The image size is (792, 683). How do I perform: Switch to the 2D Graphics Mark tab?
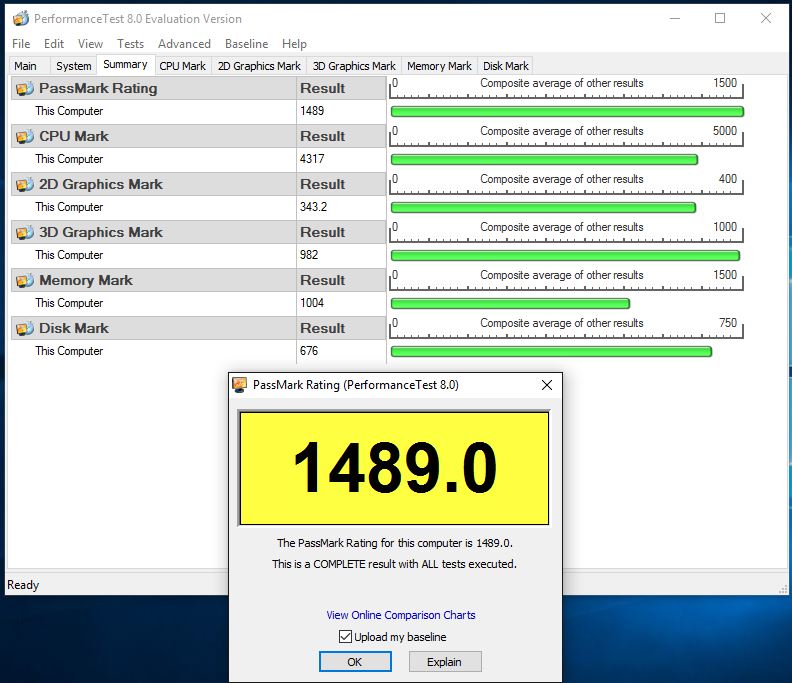click(259, 66)
